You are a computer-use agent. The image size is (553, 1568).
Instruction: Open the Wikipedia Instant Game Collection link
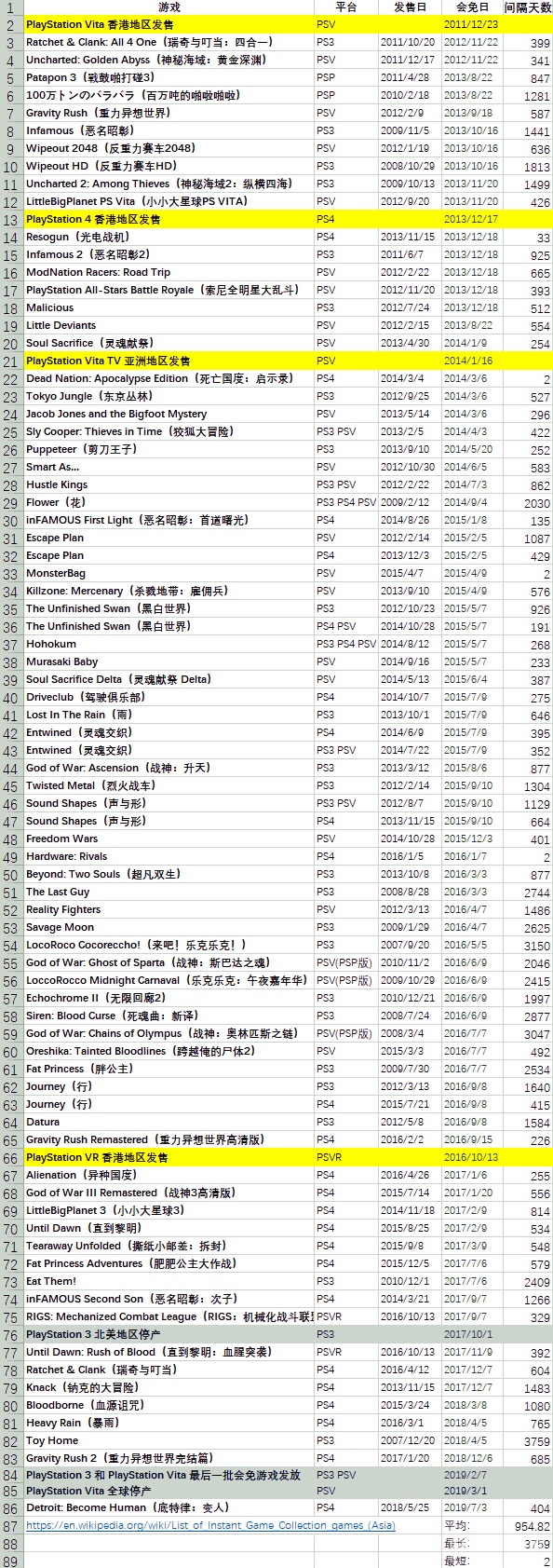click(x=210, y=1525)
